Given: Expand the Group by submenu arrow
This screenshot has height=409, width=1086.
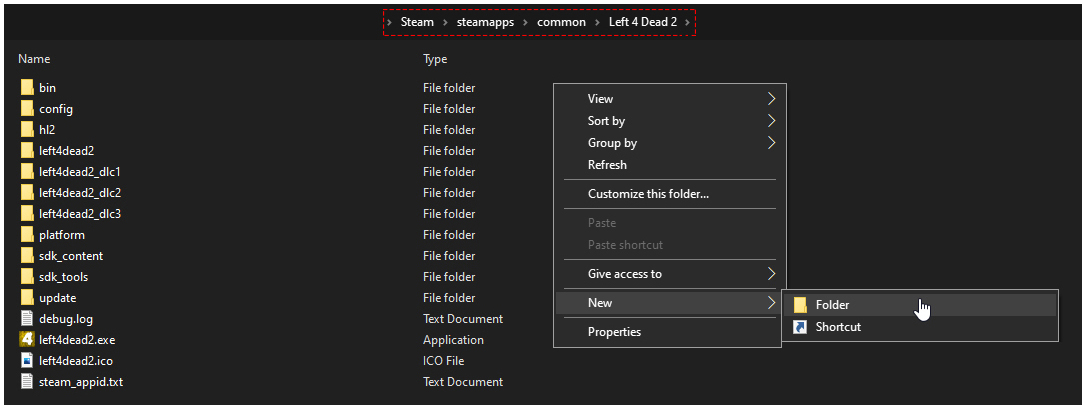Looking at the screenshot, I should pyautogui.click(x=771, y=143).
